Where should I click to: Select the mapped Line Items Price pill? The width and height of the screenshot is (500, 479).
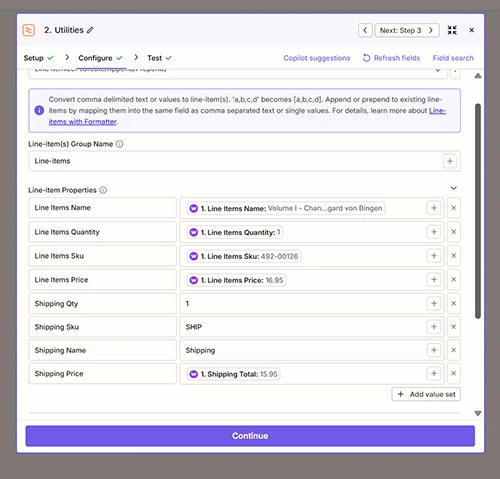[x=236, y=280]
